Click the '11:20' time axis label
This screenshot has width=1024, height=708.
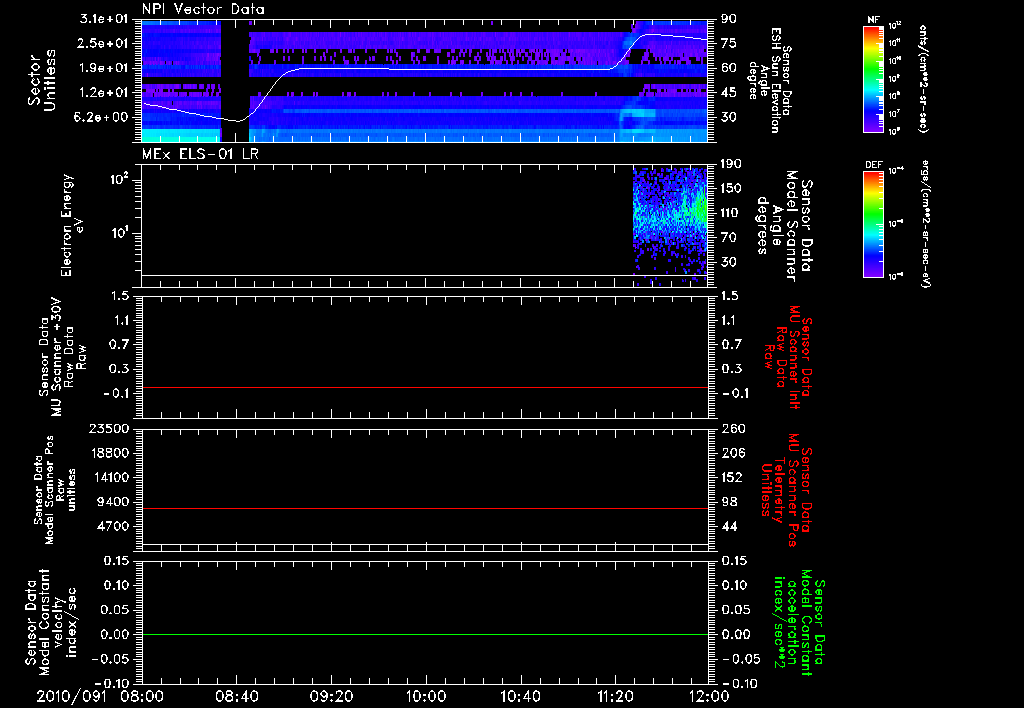coord(615,696)
